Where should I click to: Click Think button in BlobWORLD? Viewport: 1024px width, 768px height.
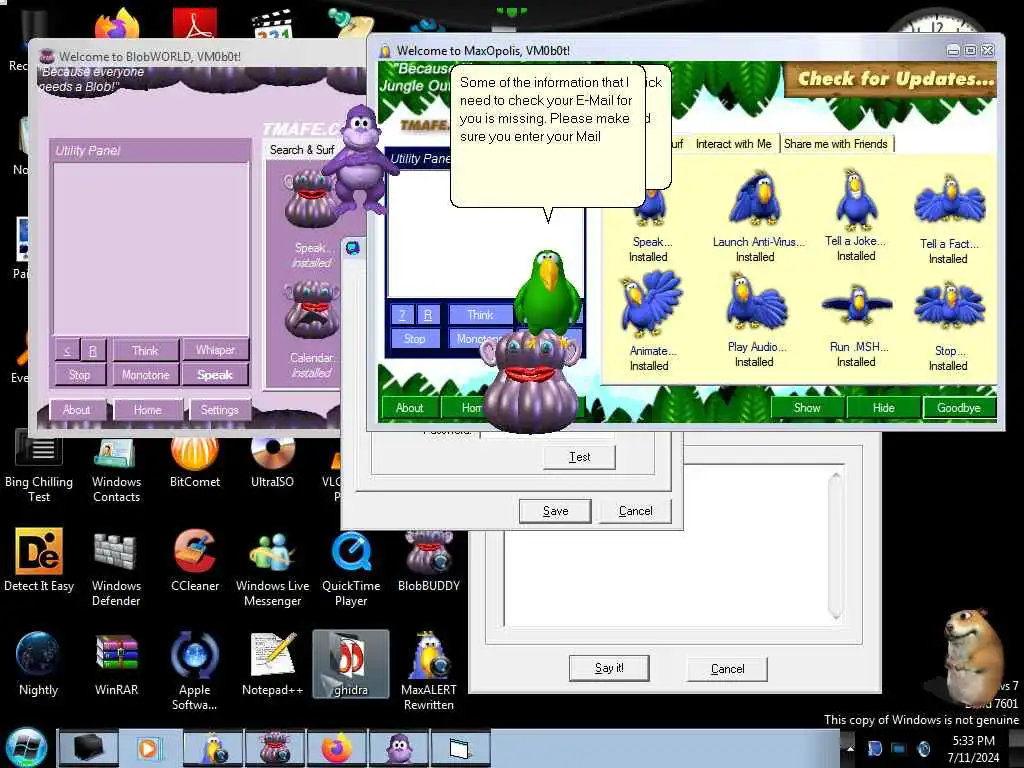coord(146,351)
